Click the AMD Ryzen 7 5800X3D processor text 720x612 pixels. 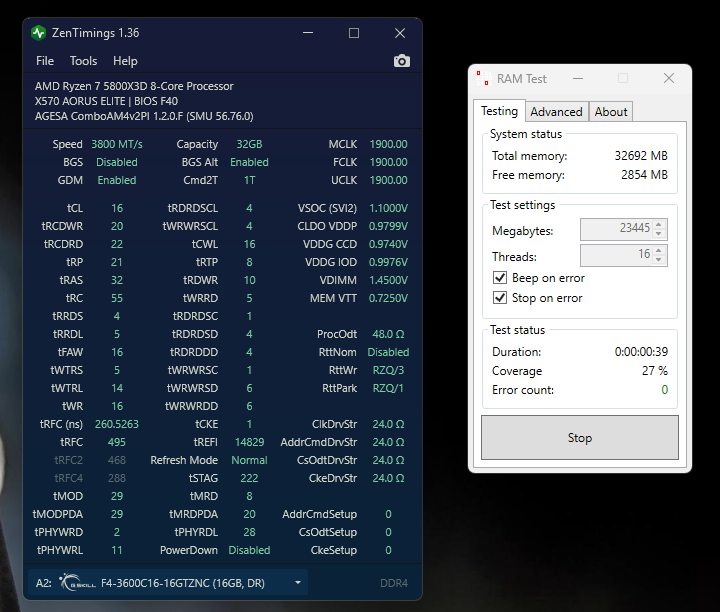[134, 86]
